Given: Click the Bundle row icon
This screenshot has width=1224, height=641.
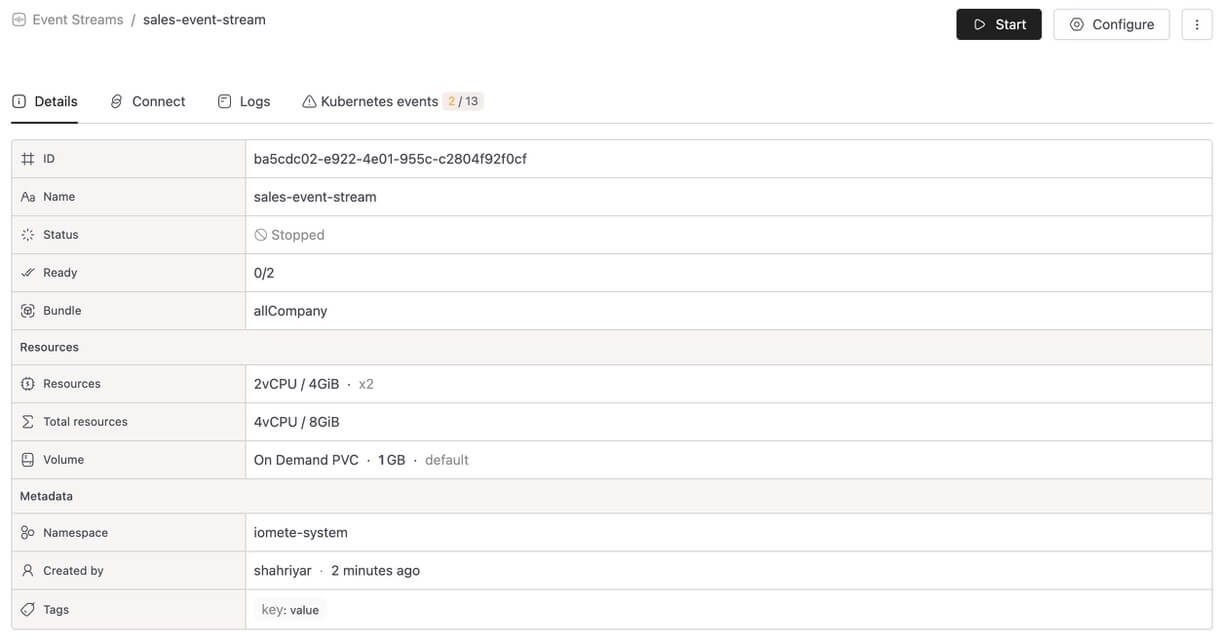Looking at the screenshot, I should (x=28, y=311).
